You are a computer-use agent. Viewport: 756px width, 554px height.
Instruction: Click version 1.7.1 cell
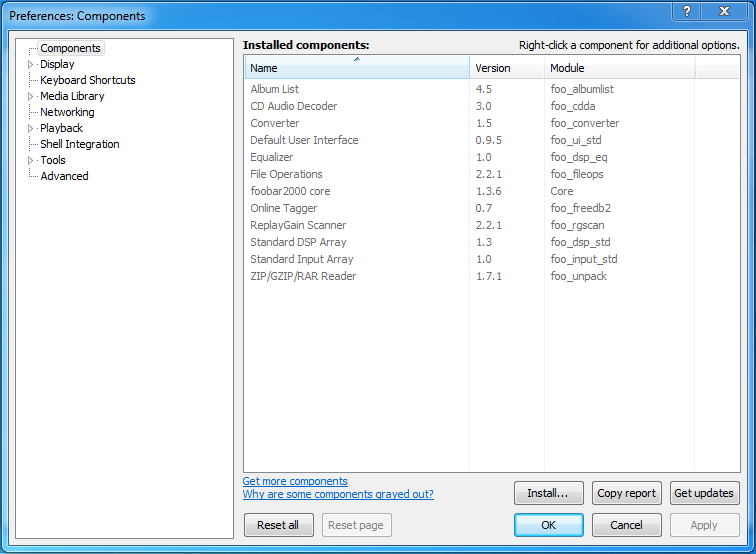(488, 276)
